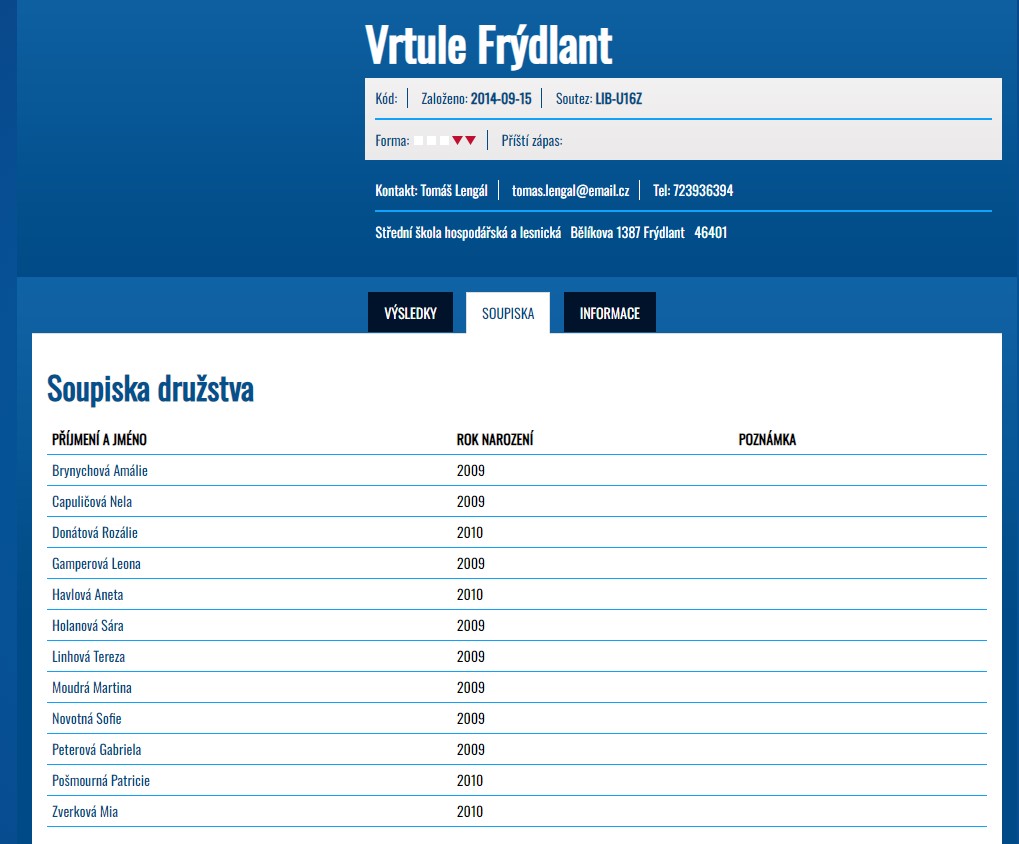Image resolution: width=1019 pixels, height=844 pixels.
Task: Select player Donátová Rozálie
Action: (x=95, y=533)
